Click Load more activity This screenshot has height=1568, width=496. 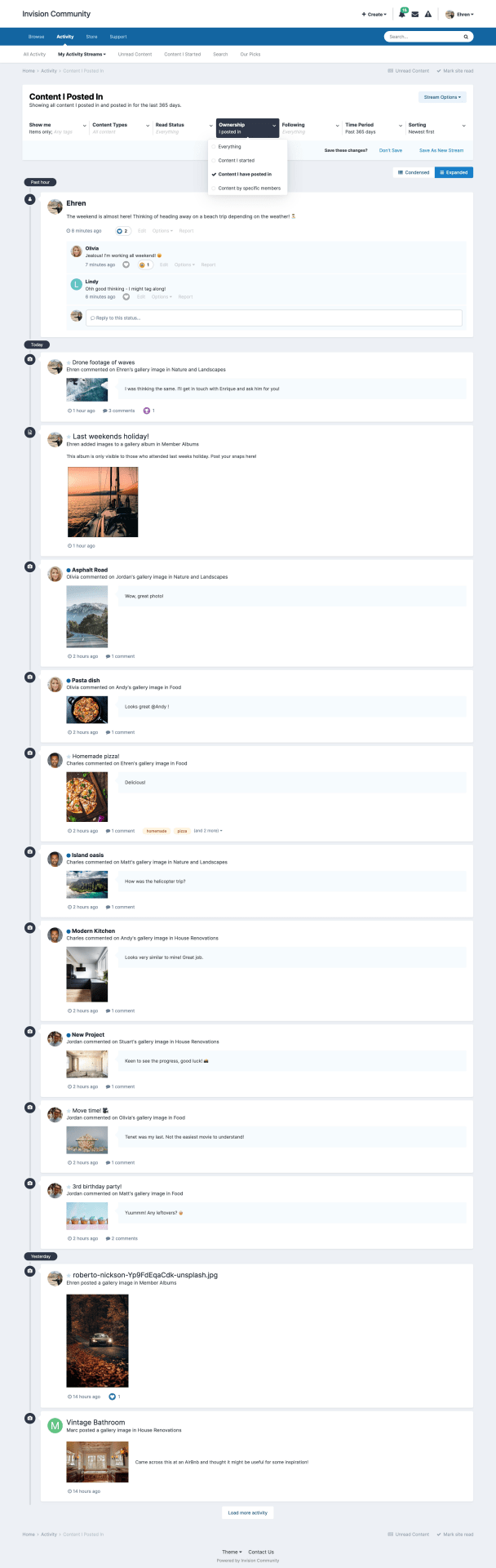248,1512
